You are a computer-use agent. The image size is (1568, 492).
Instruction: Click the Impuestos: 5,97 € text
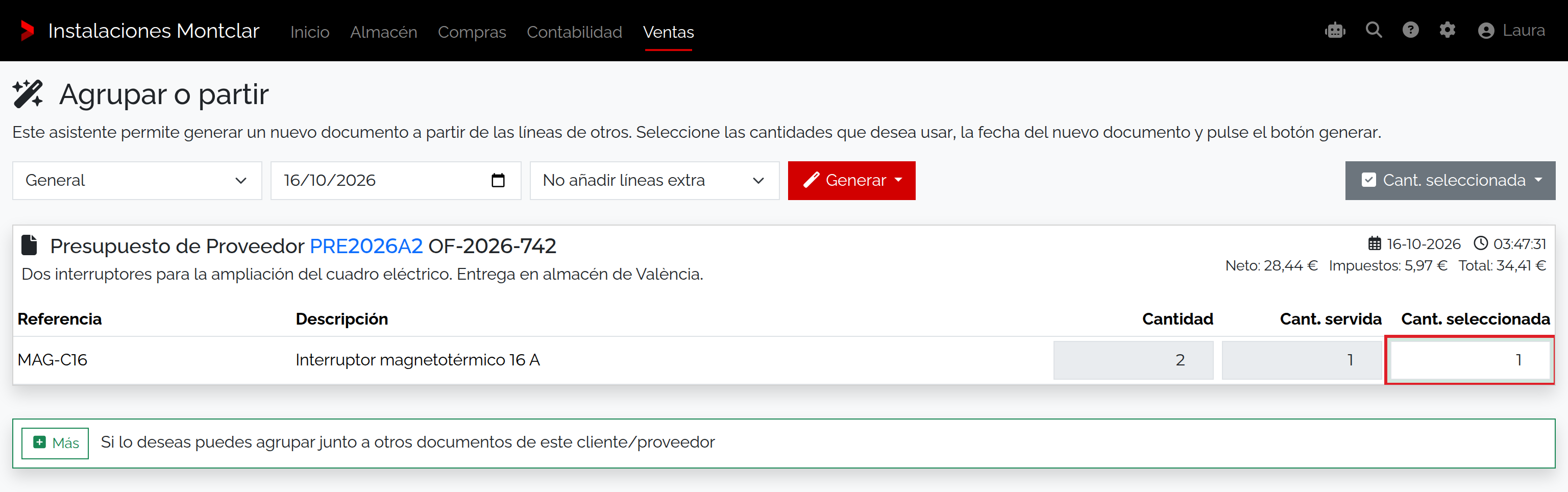coord(1388,265)
